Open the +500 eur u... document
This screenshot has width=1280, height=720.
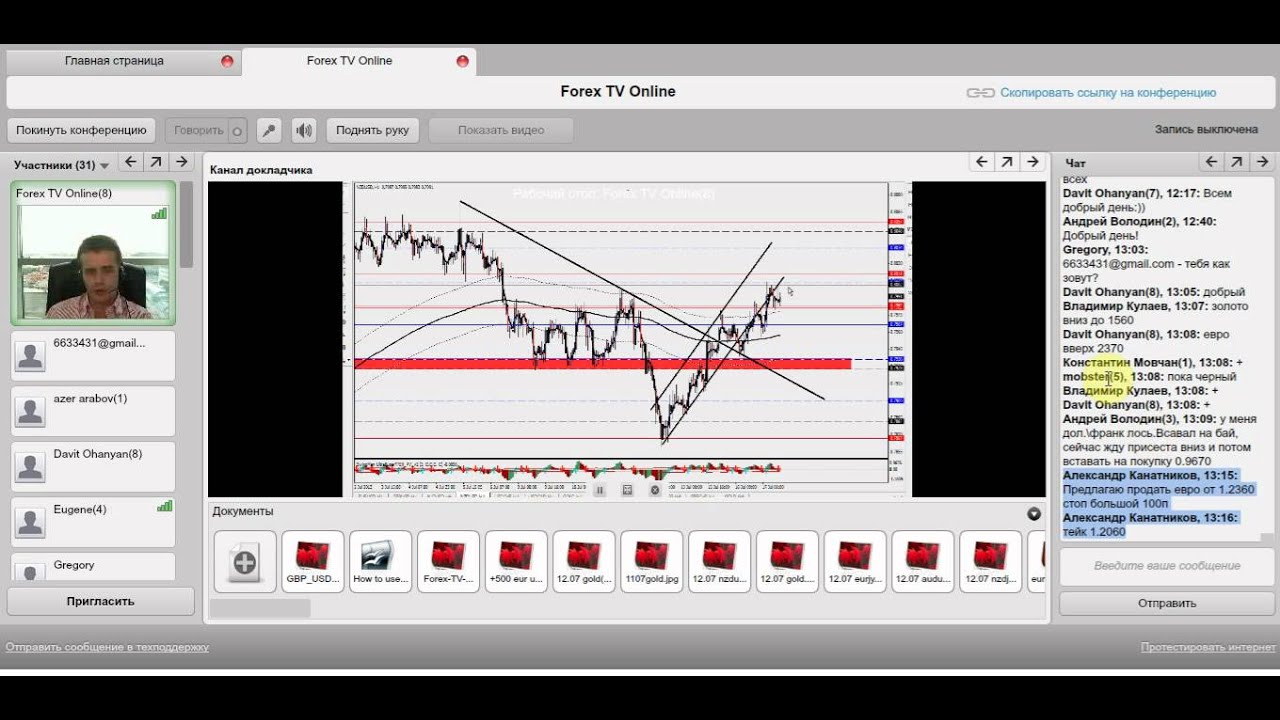(516, 562)
